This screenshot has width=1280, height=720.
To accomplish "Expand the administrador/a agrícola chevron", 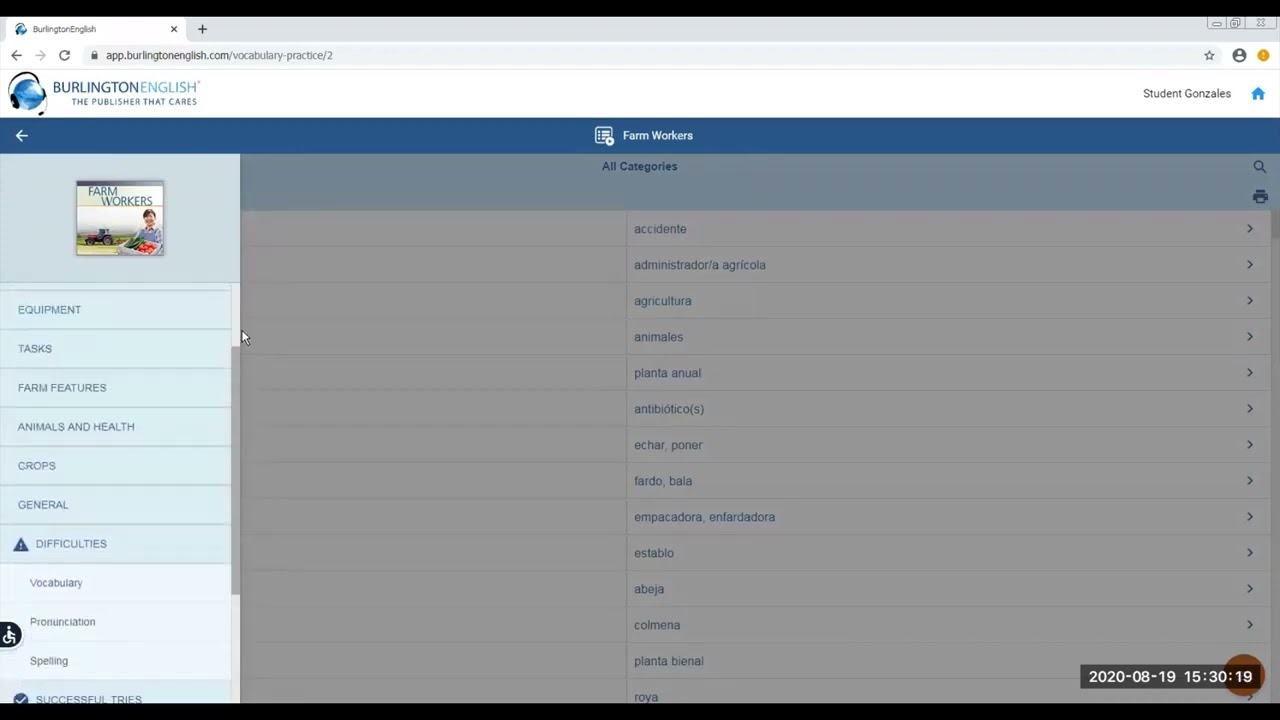I will coord(1249,265).
